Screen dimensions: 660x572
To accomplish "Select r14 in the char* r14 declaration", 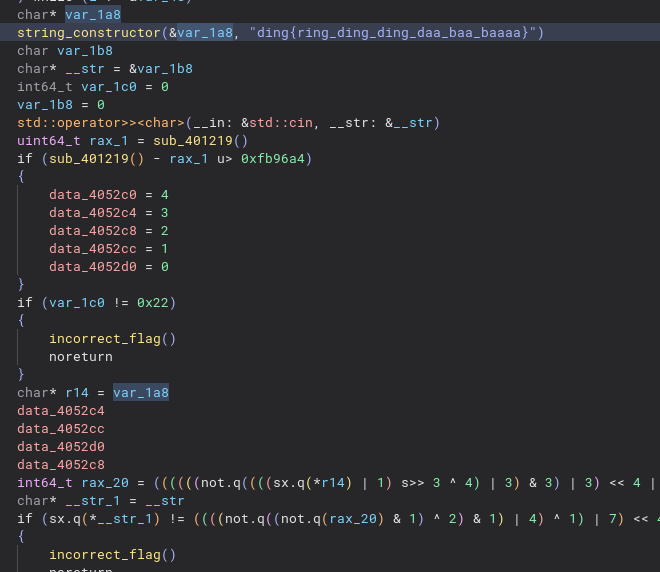I will pos(76,393).
